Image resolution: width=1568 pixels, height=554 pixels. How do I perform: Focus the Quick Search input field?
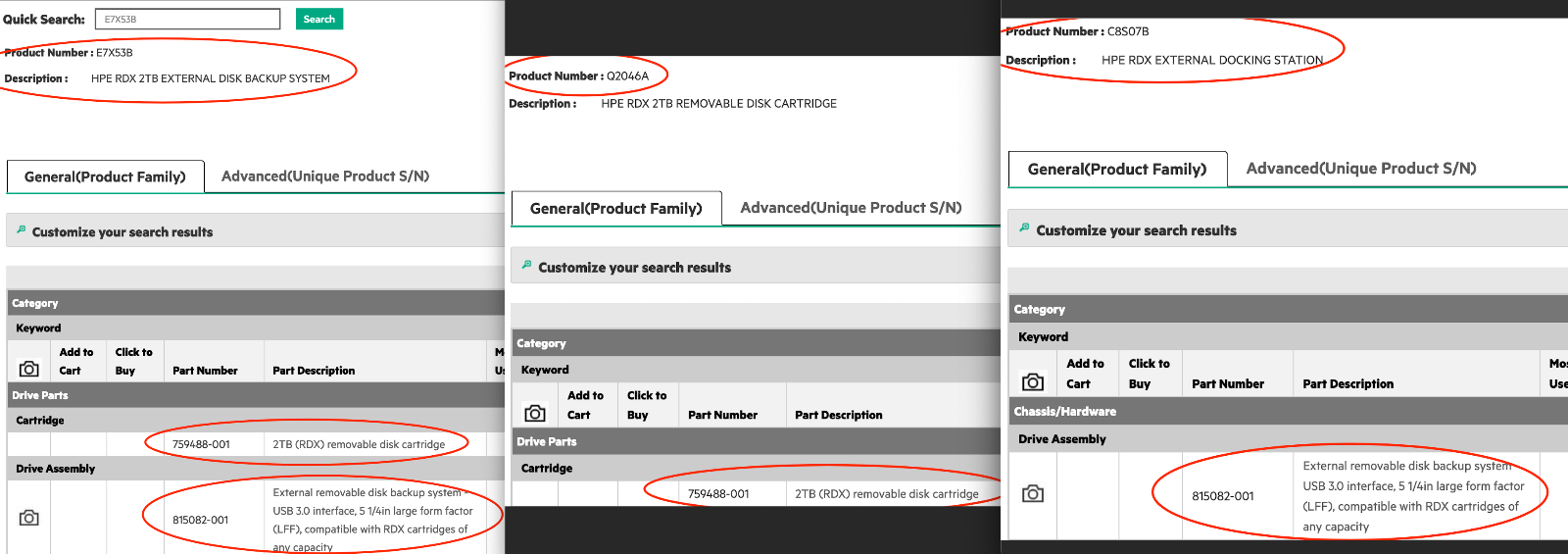coord(187,19)
